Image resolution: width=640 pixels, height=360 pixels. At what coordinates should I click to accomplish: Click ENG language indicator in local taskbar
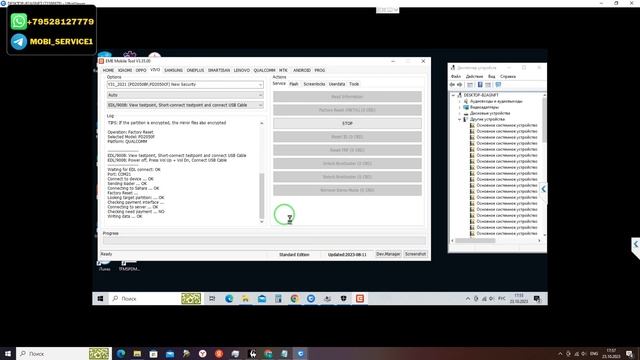(594, 353)
